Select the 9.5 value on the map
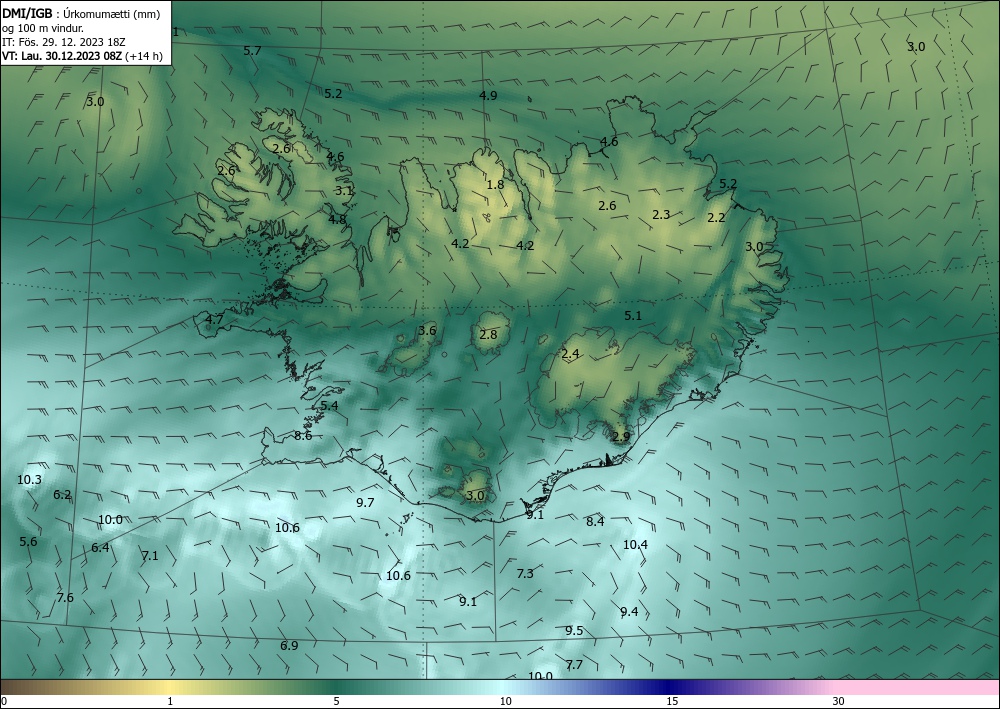Screen dimensions: 1000x709 tap(574, 631)
